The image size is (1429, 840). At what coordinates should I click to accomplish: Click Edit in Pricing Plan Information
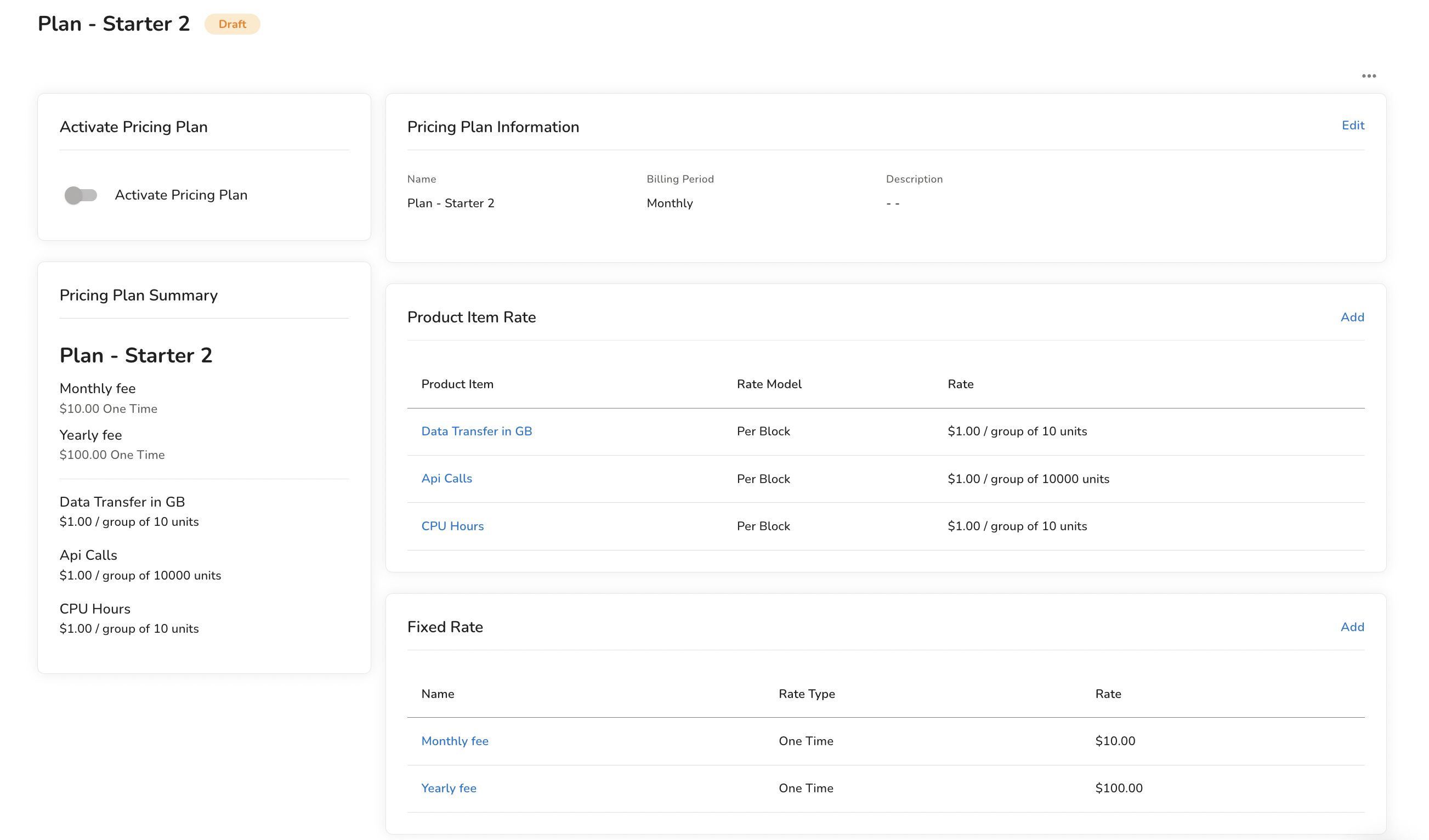pyautogui.click(x=1352, y=126)
